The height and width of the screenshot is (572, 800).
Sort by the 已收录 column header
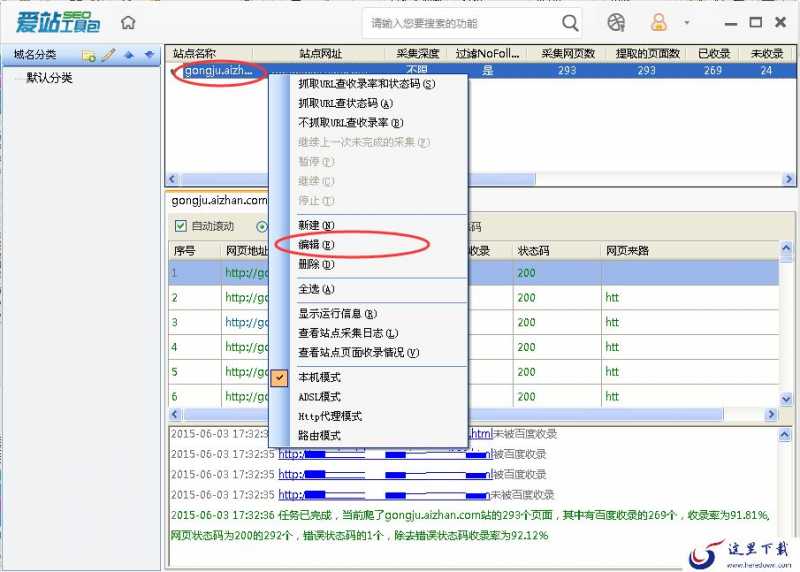[x=713, y=53]
